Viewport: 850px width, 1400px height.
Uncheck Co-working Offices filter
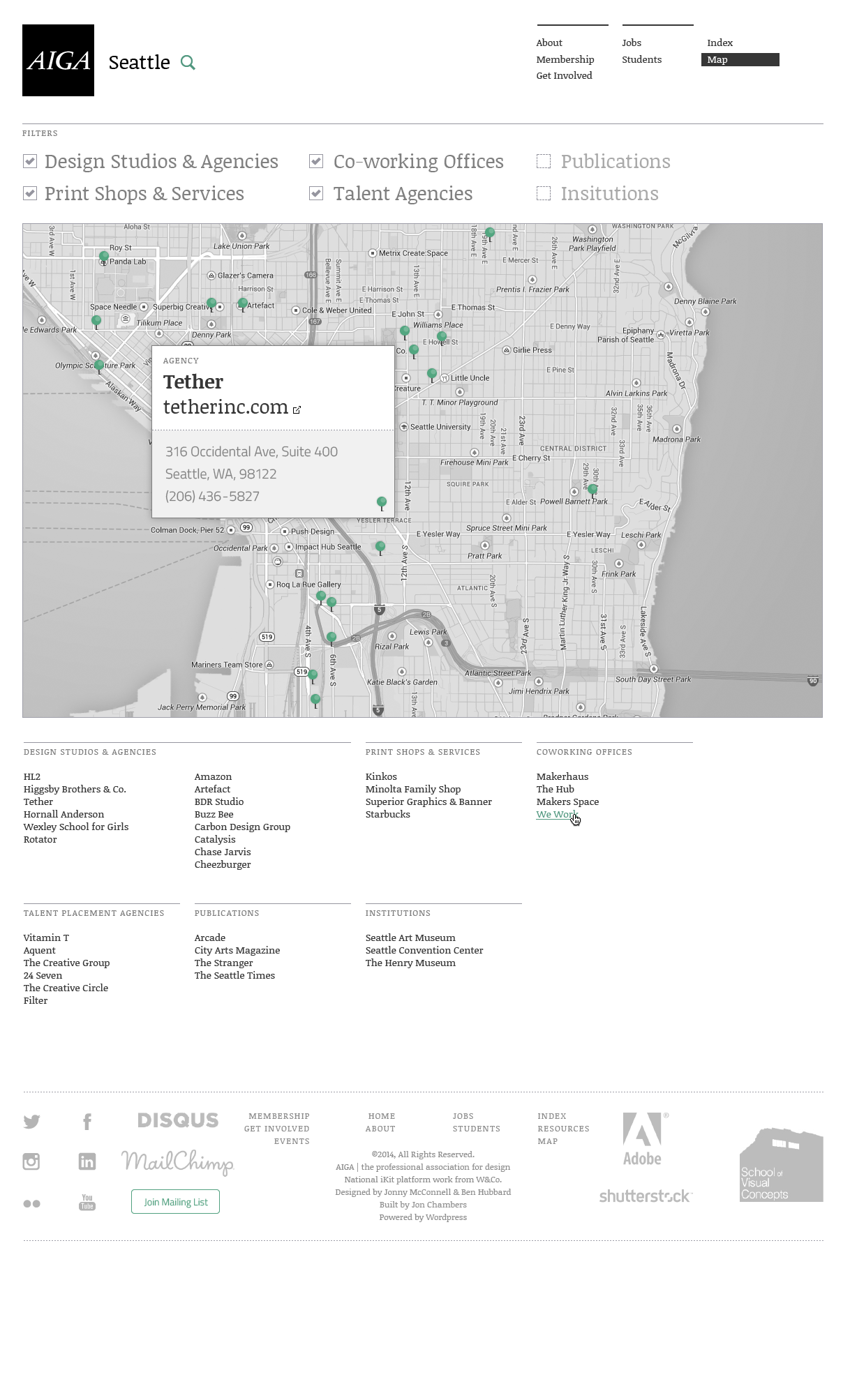click(x=316, y=161)
